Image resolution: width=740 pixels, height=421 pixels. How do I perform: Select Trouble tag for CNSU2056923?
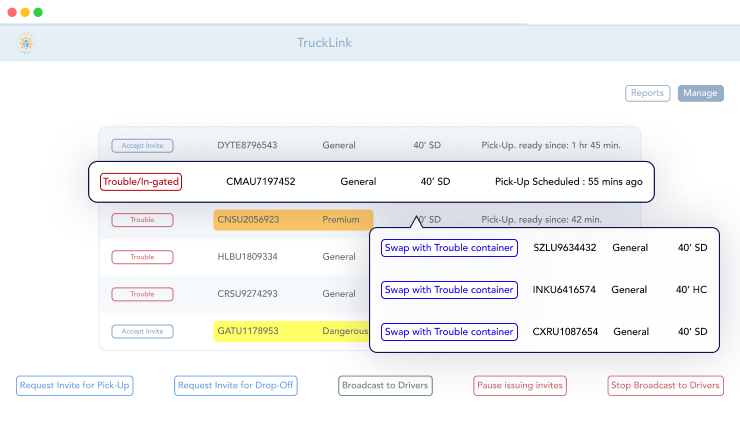click(x=142, y=219)
